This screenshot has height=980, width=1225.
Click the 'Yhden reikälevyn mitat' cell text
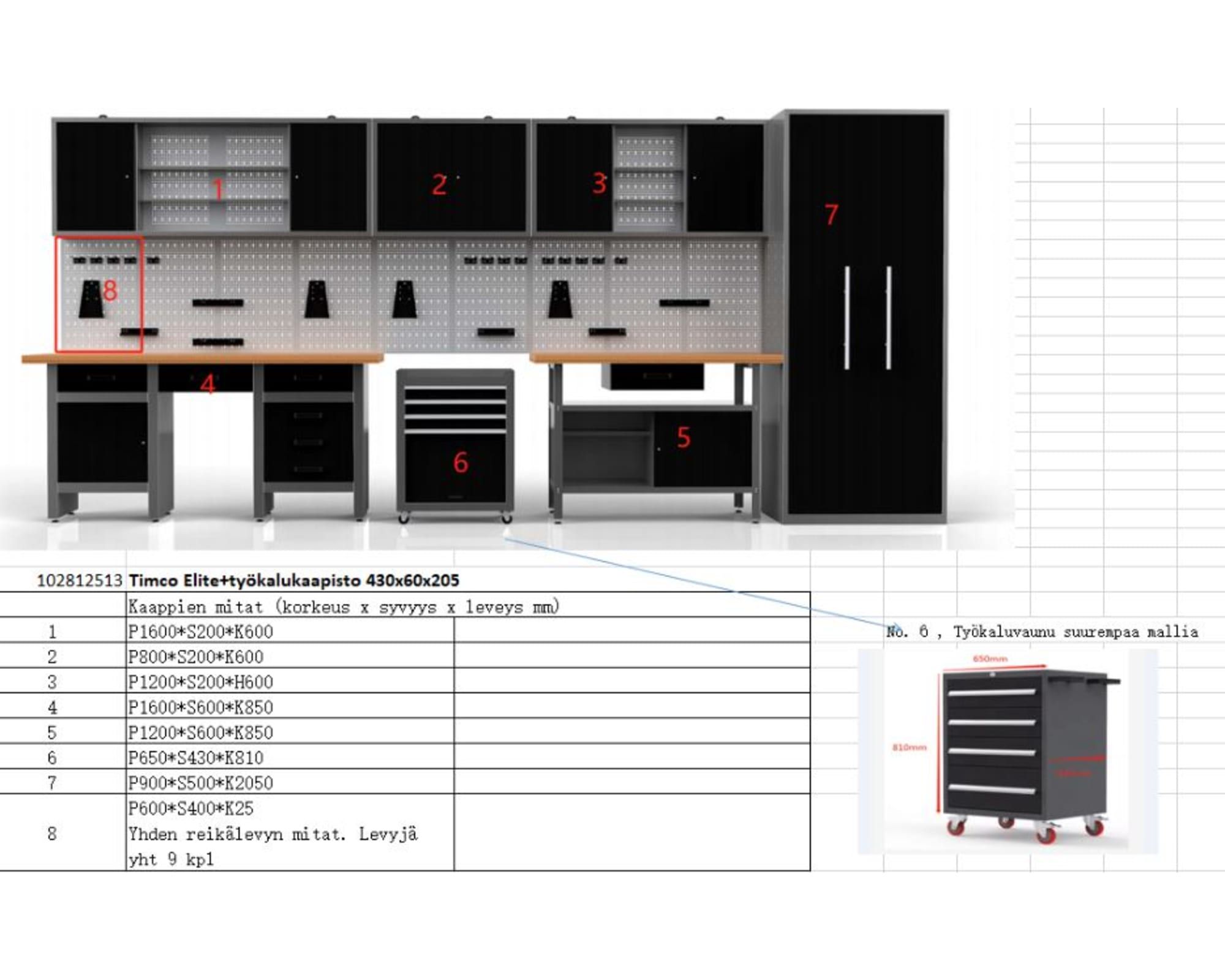273,834
